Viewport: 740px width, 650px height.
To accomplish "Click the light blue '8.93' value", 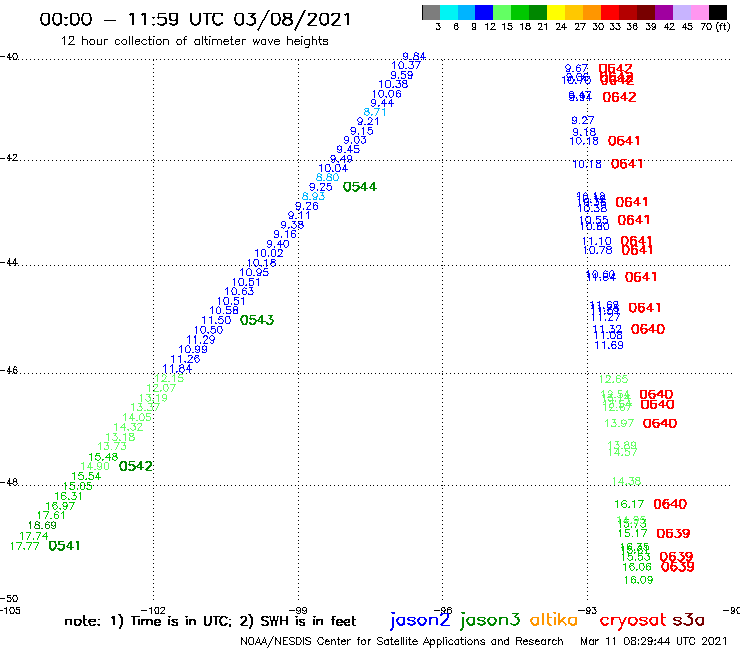I will (x=313, y=196).
